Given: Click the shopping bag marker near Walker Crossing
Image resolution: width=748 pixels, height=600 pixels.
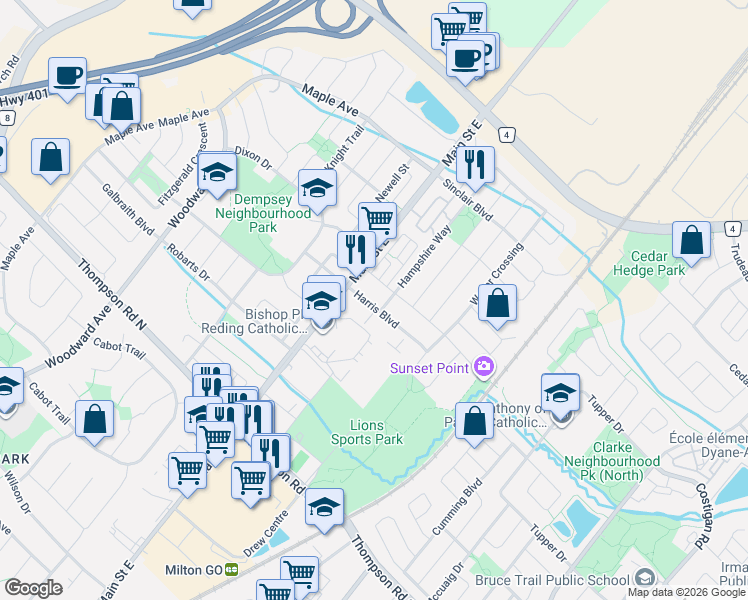Looking at the screenshot, I should (x=497, y=304).
